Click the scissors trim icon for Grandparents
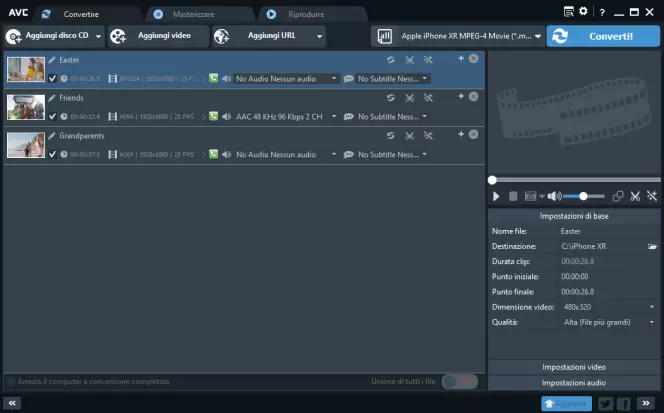The width and height of the screenshot is (664, 413). (x=409, y=136)
